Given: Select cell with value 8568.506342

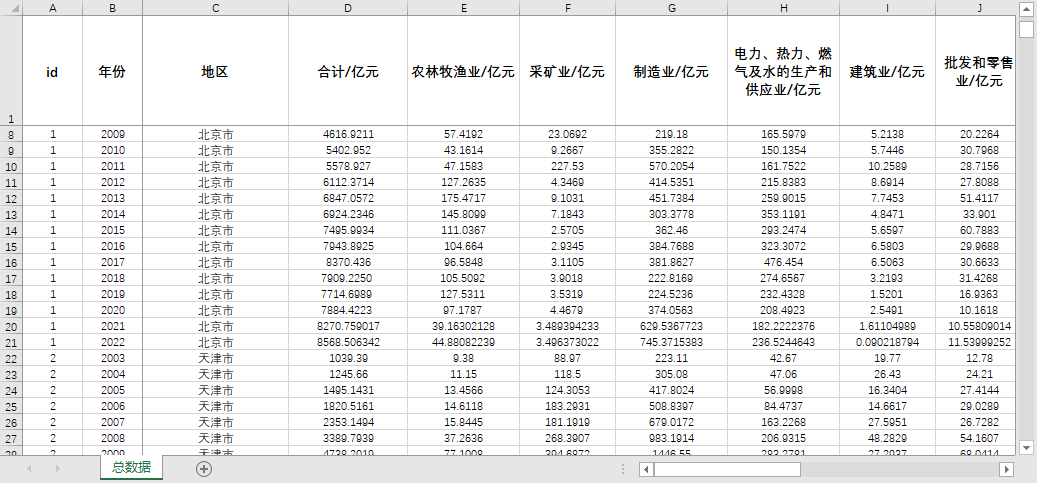Looking at the screenshot, I should click(x=348, y=342).
